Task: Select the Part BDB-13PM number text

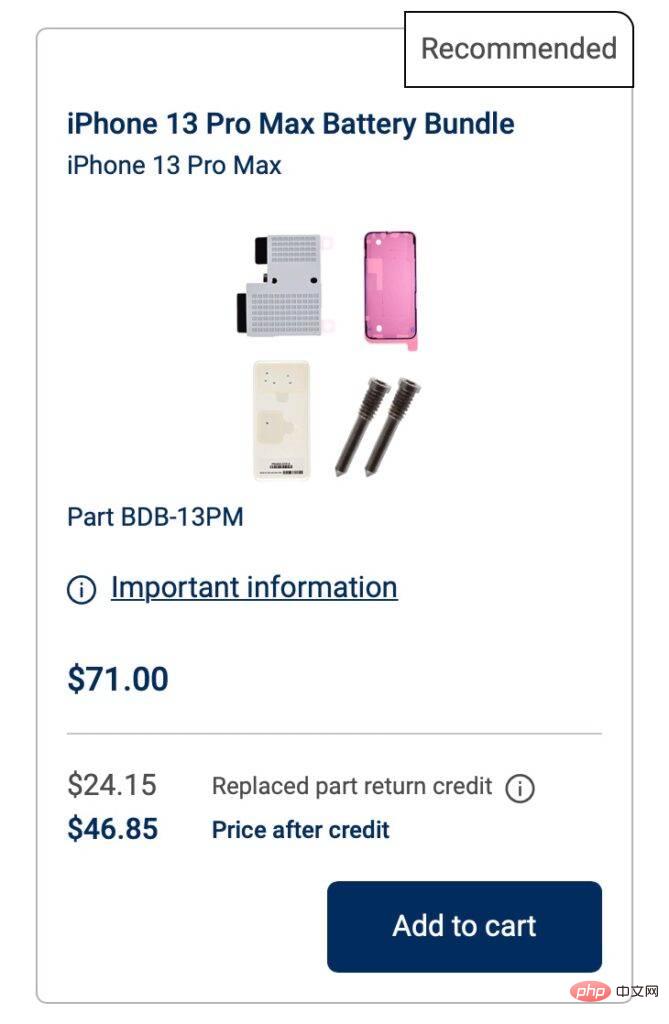Action: click(x=155, y=517)
